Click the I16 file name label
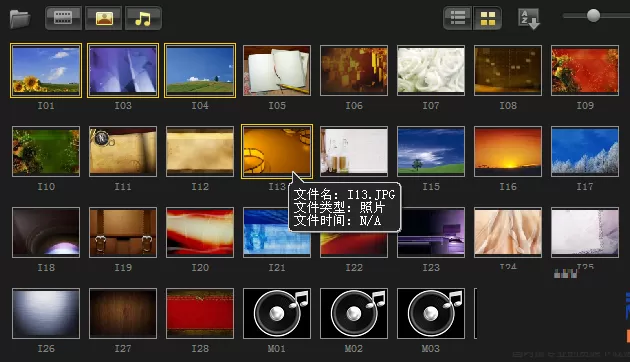 pos(508,187)
